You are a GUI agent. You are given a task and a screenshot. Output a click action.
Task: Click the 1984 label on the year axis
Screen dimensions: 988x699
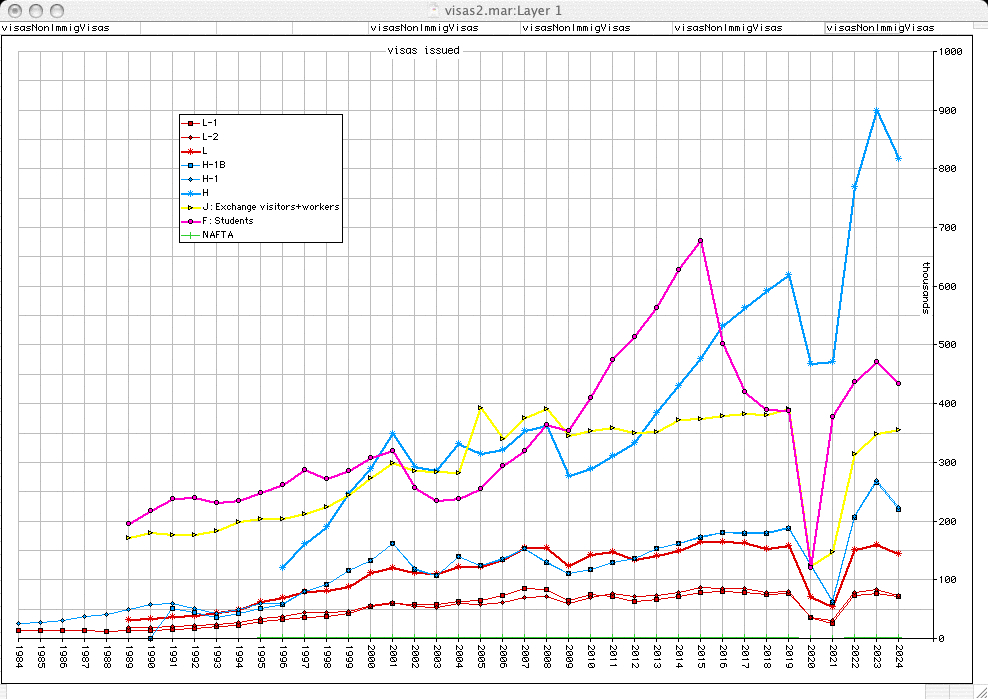coord(18,658)
